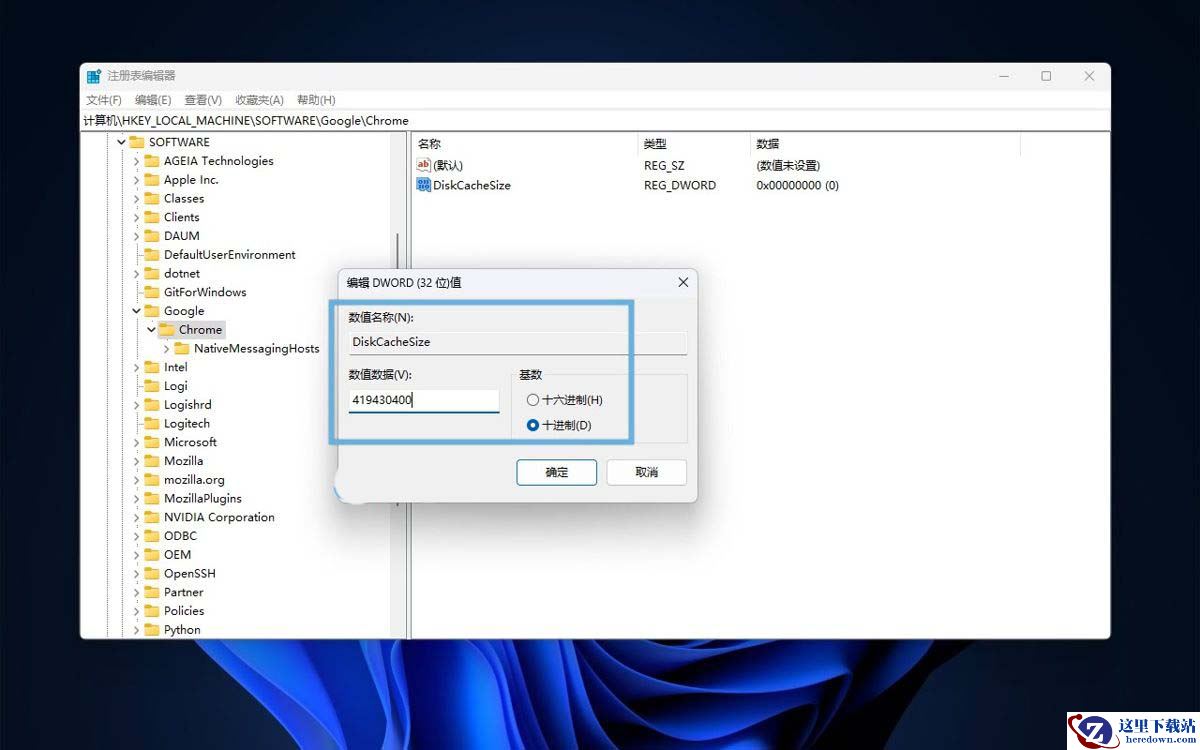Click the DAUM folder icon
The image size is (1200, 750).
(152, 236)
